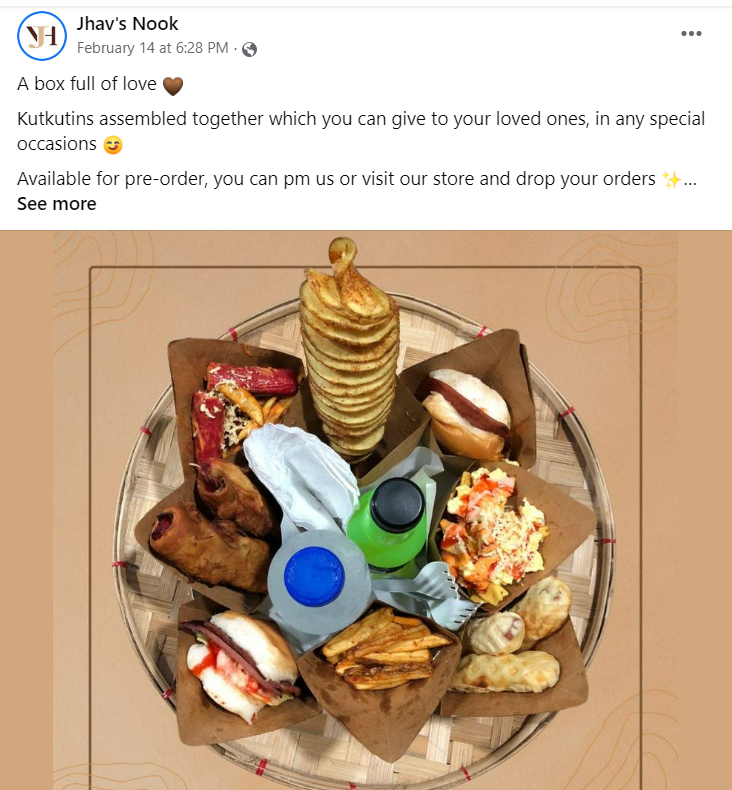Click the ham burger with ketchup in the photo
The width and height of the screenshot is (732, 790).
pos(241,663)
